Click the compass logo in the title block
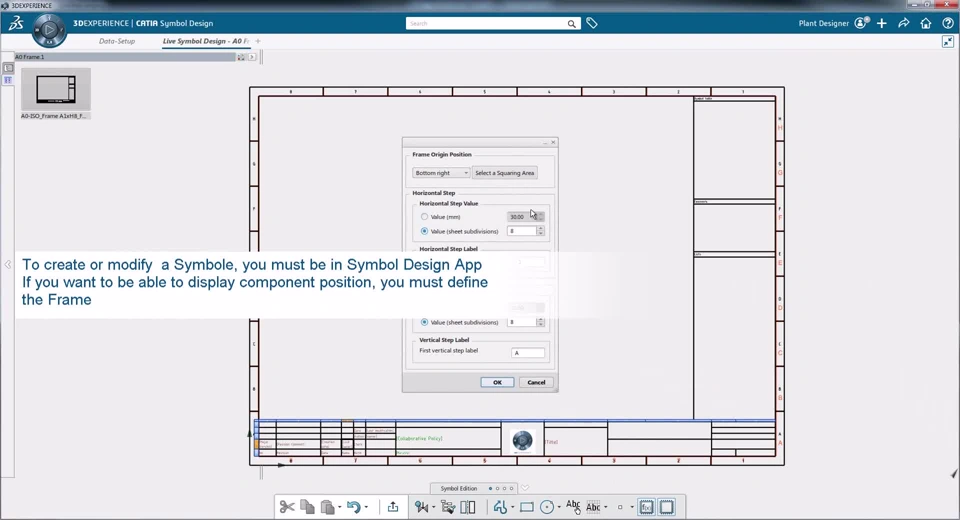960x520 pixels. (522, 440)
